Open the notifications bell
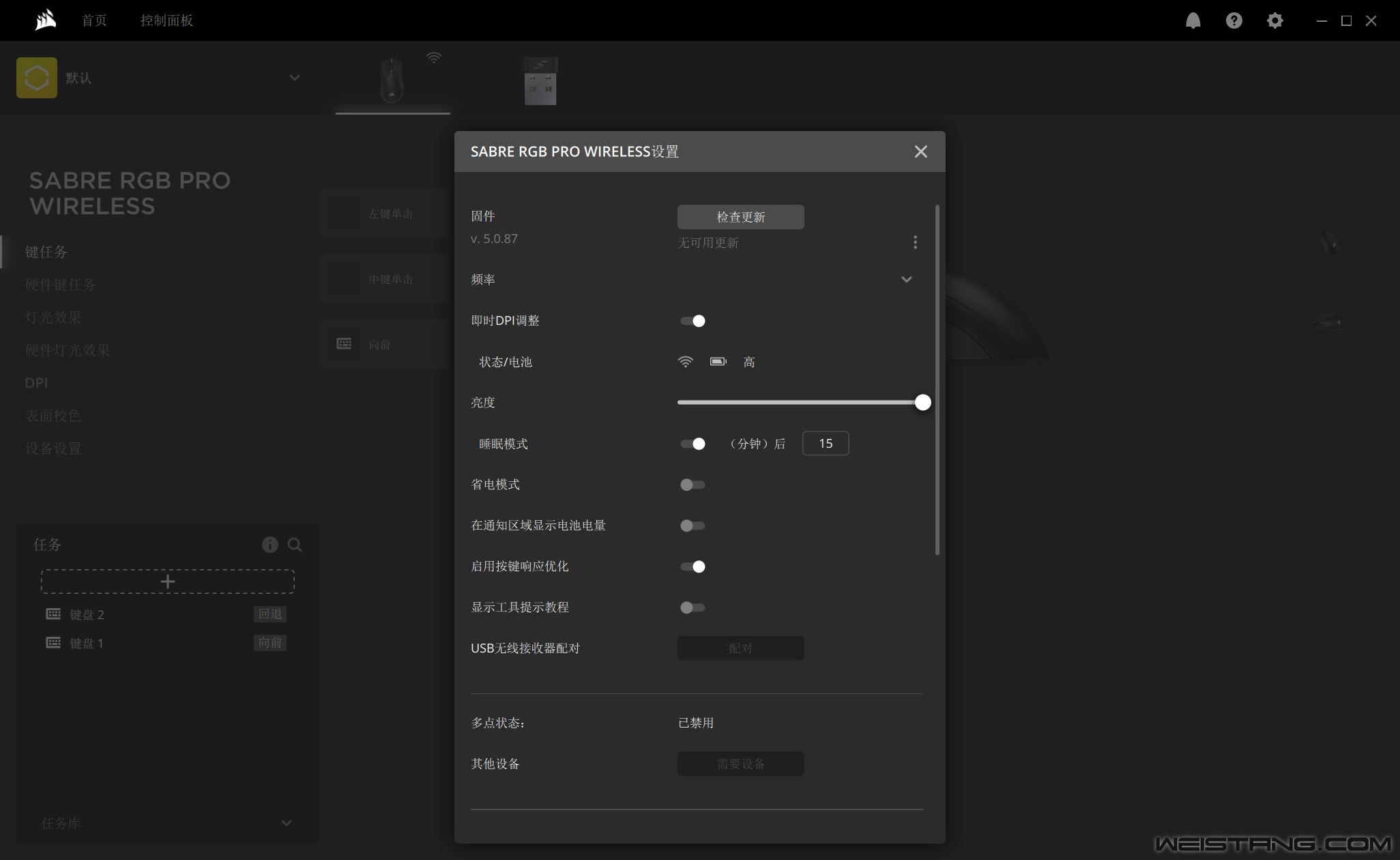Viewport: 1400px width, 860px height. (1193, 20)
